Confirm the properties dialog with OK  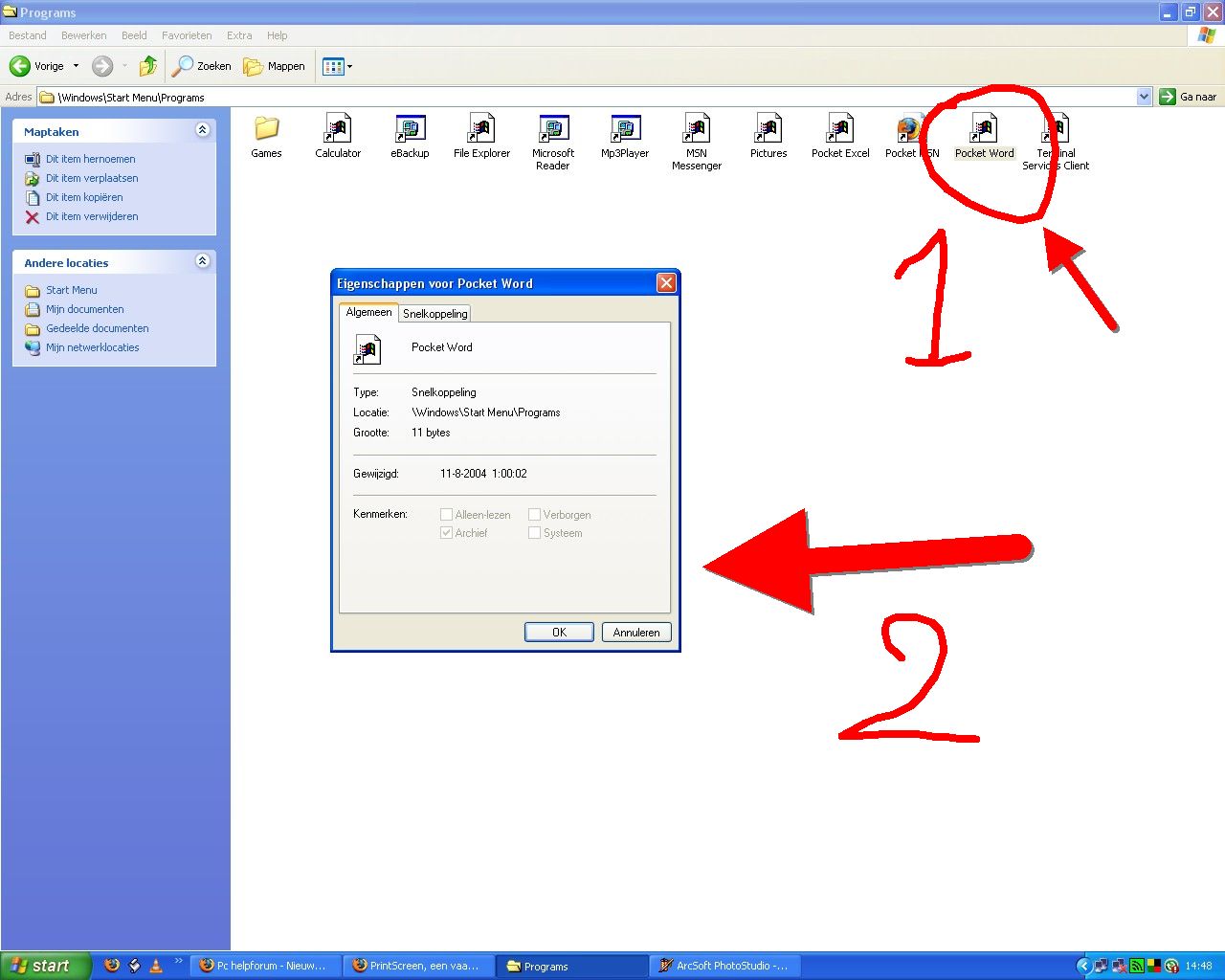[559, 633]
